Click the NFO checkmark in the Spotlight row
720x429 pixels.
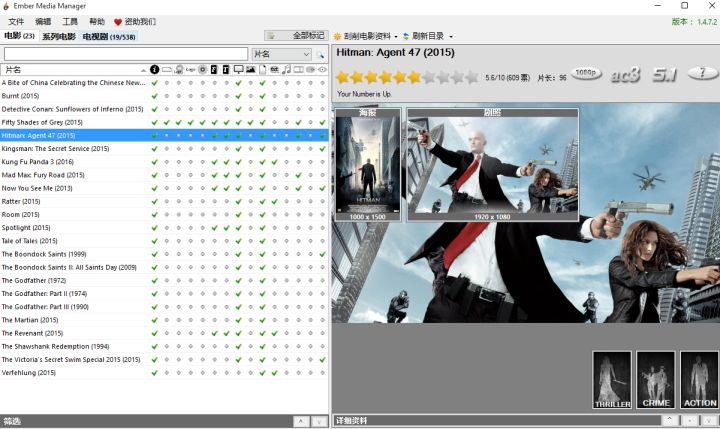155,228
